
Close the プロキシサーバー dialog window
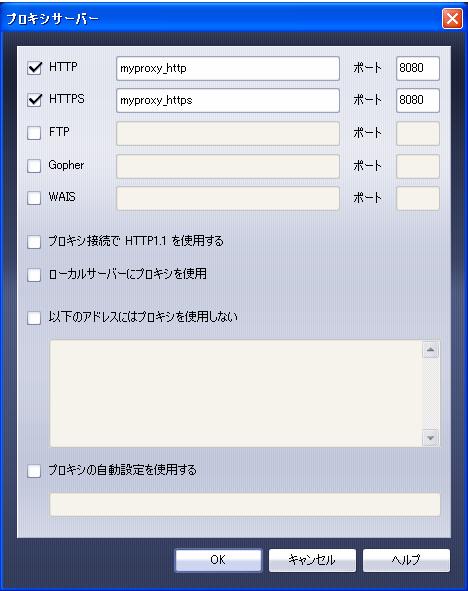pyautogui.click(x=452, y=18)
